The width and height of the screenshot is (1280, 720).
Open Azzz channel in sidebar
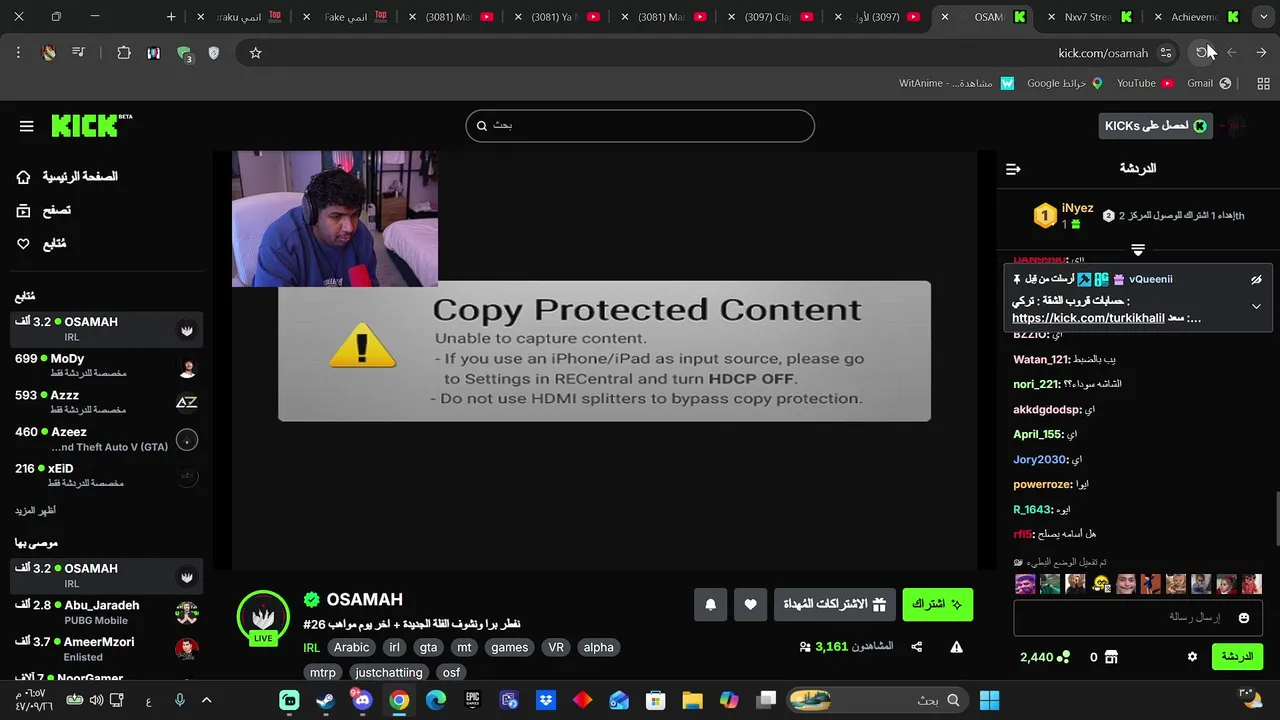pyautogui.click(x=106, y=402)
